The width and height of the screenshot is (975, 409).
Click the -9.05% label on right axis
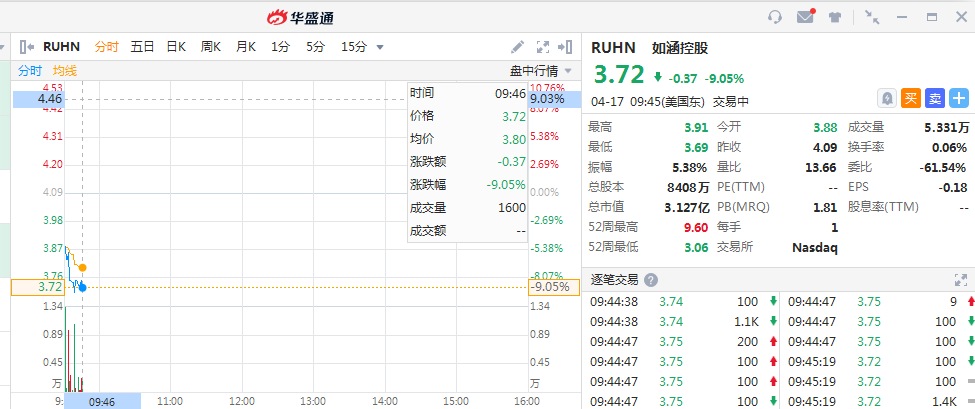[x=553, y=287]
